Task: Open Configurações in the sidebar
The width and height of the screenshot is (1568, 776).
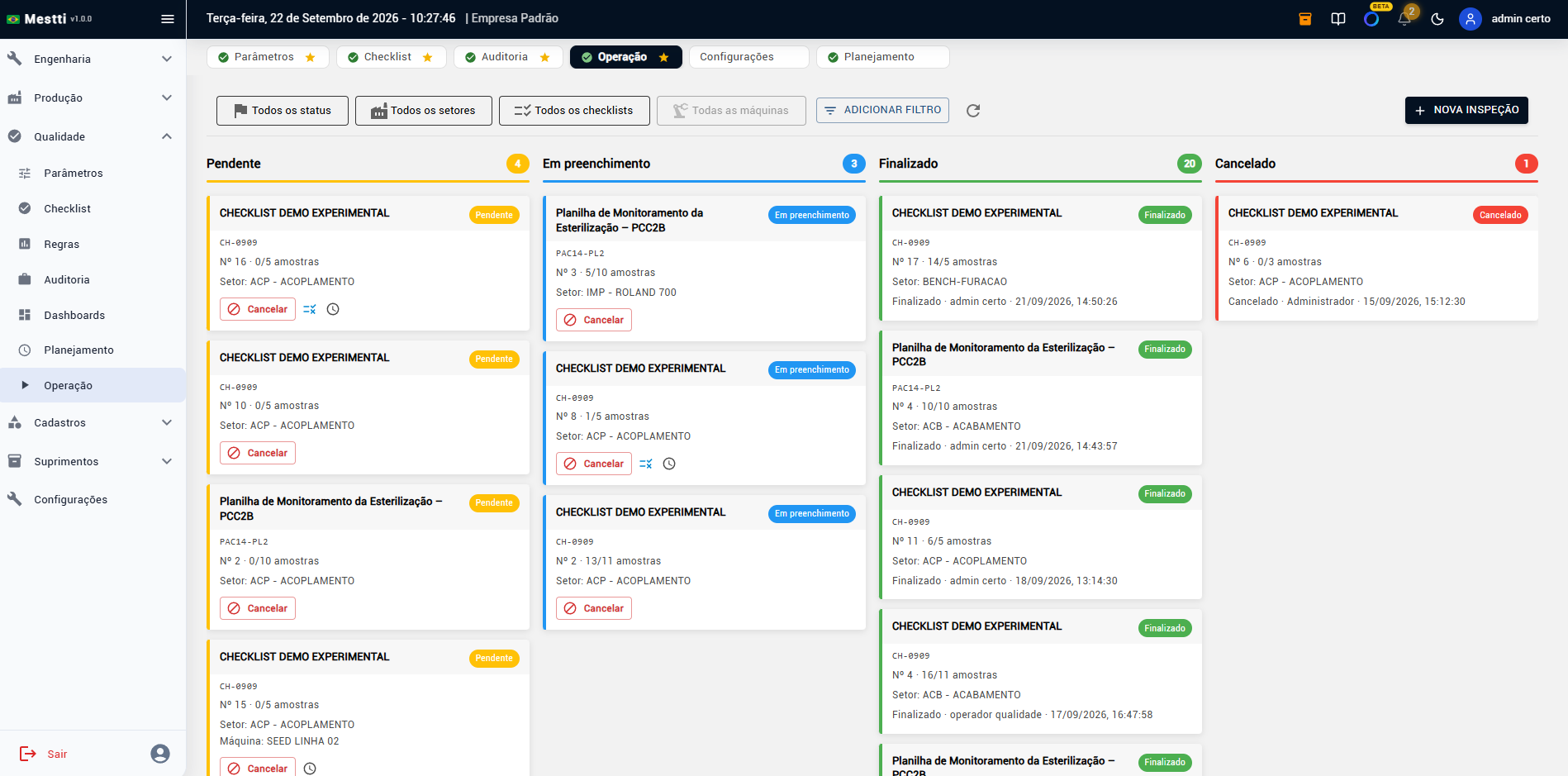Action: [93, 499]
